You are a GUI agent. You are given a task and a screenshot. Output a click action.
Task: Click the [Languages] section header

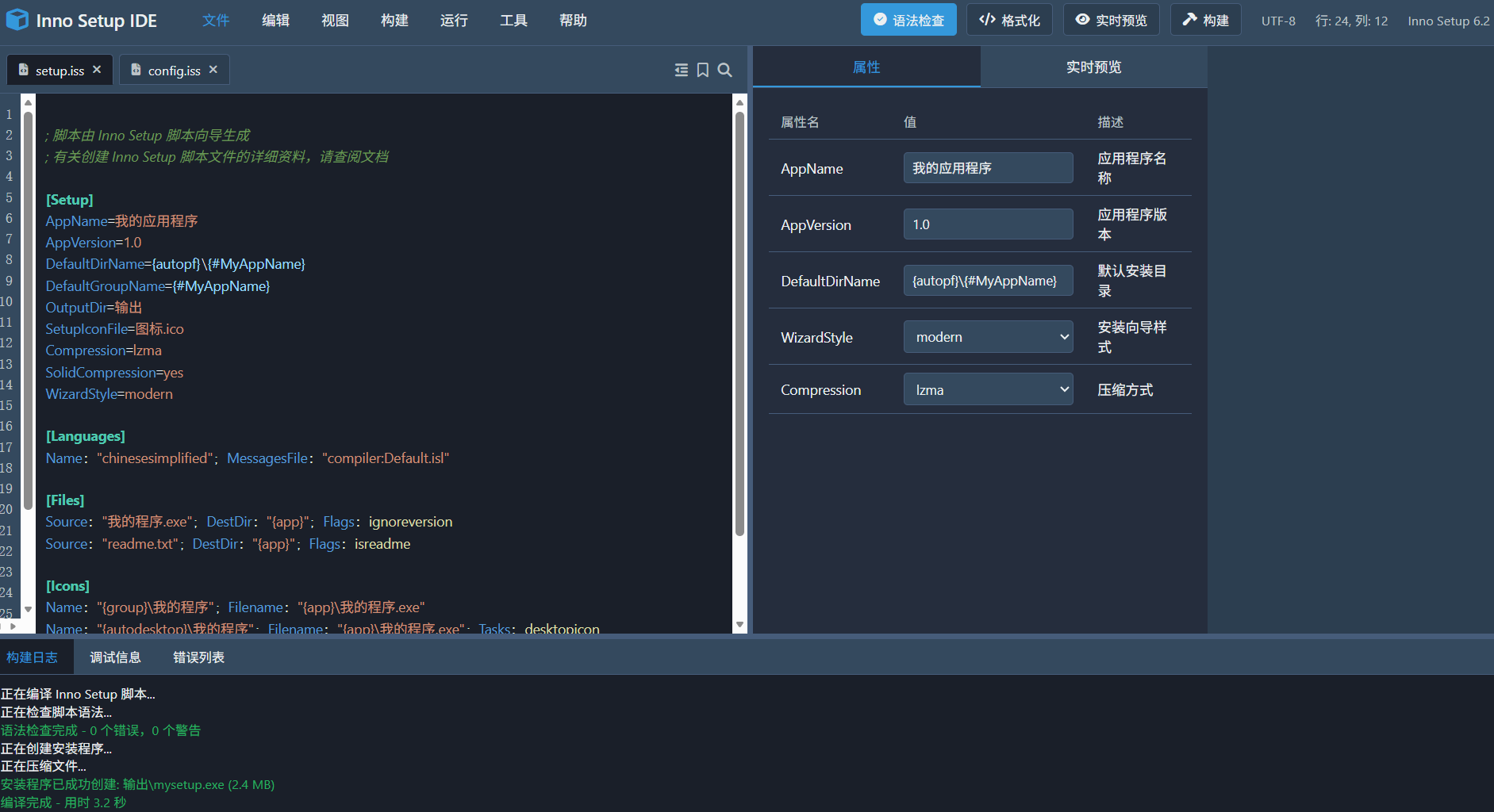click(86, 436)
